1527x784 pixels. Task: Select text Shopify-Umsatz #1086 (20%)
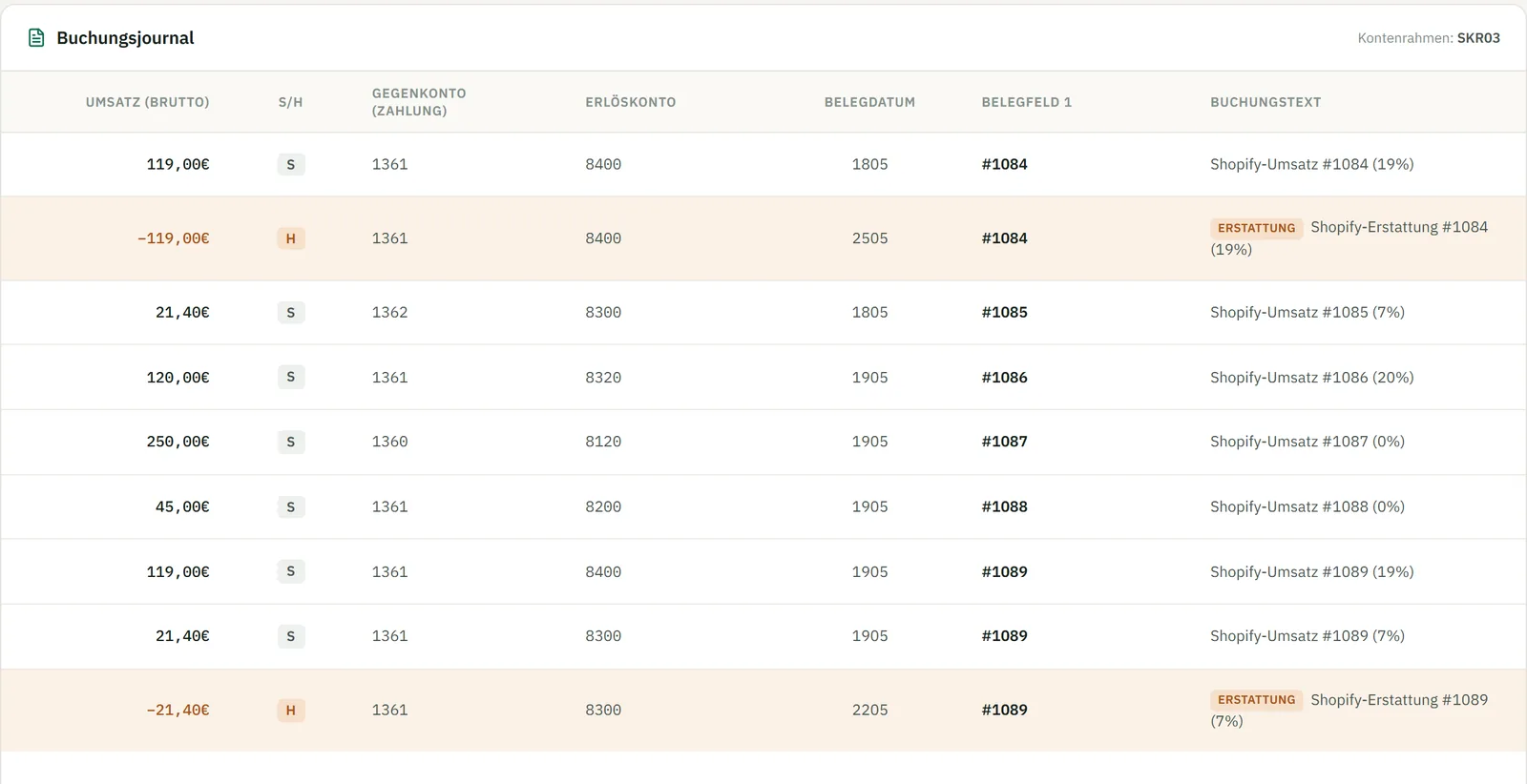click(1311, 378)
